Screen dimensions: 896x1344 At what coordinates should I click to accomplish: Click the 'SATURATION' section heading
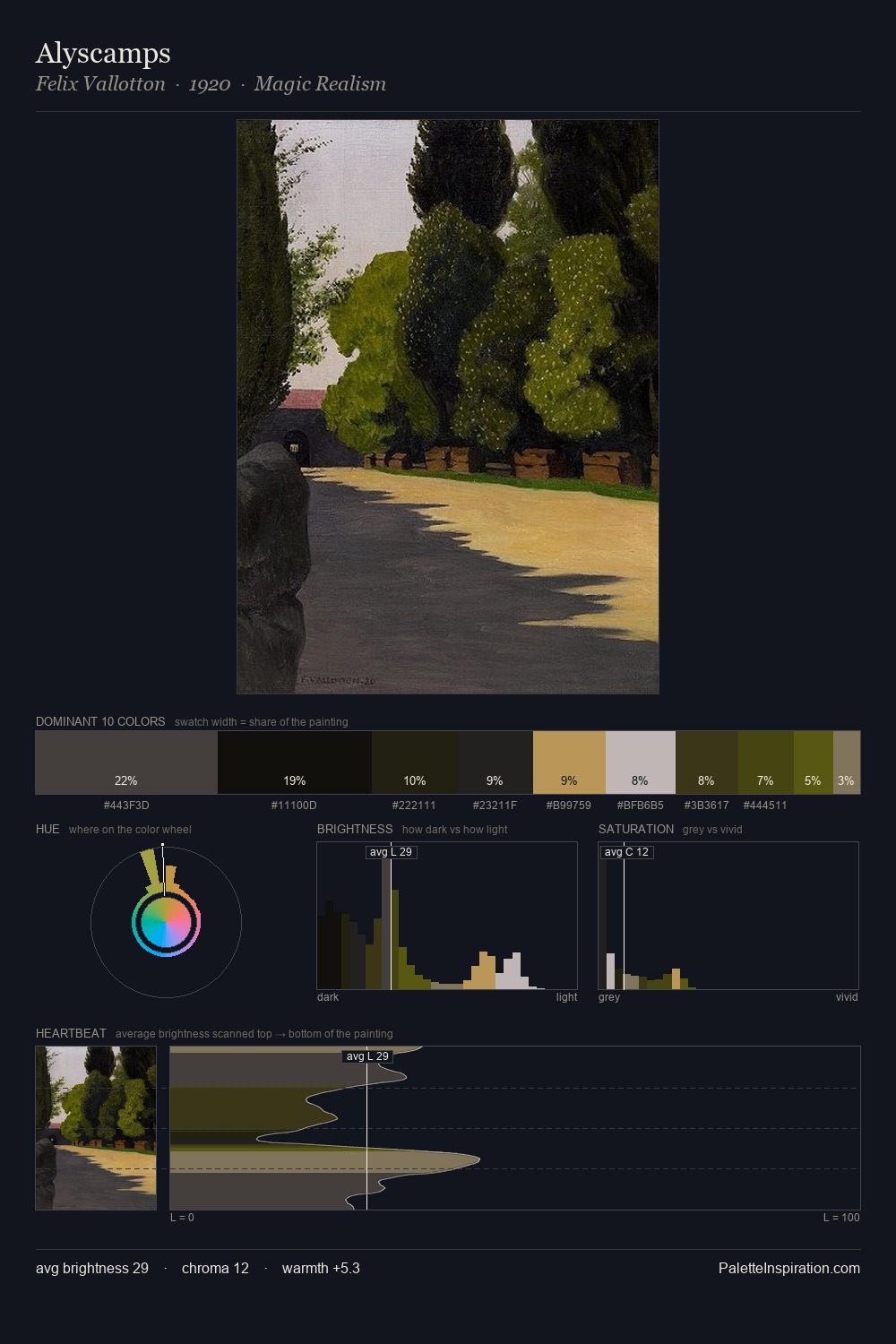tap(636, 829)
